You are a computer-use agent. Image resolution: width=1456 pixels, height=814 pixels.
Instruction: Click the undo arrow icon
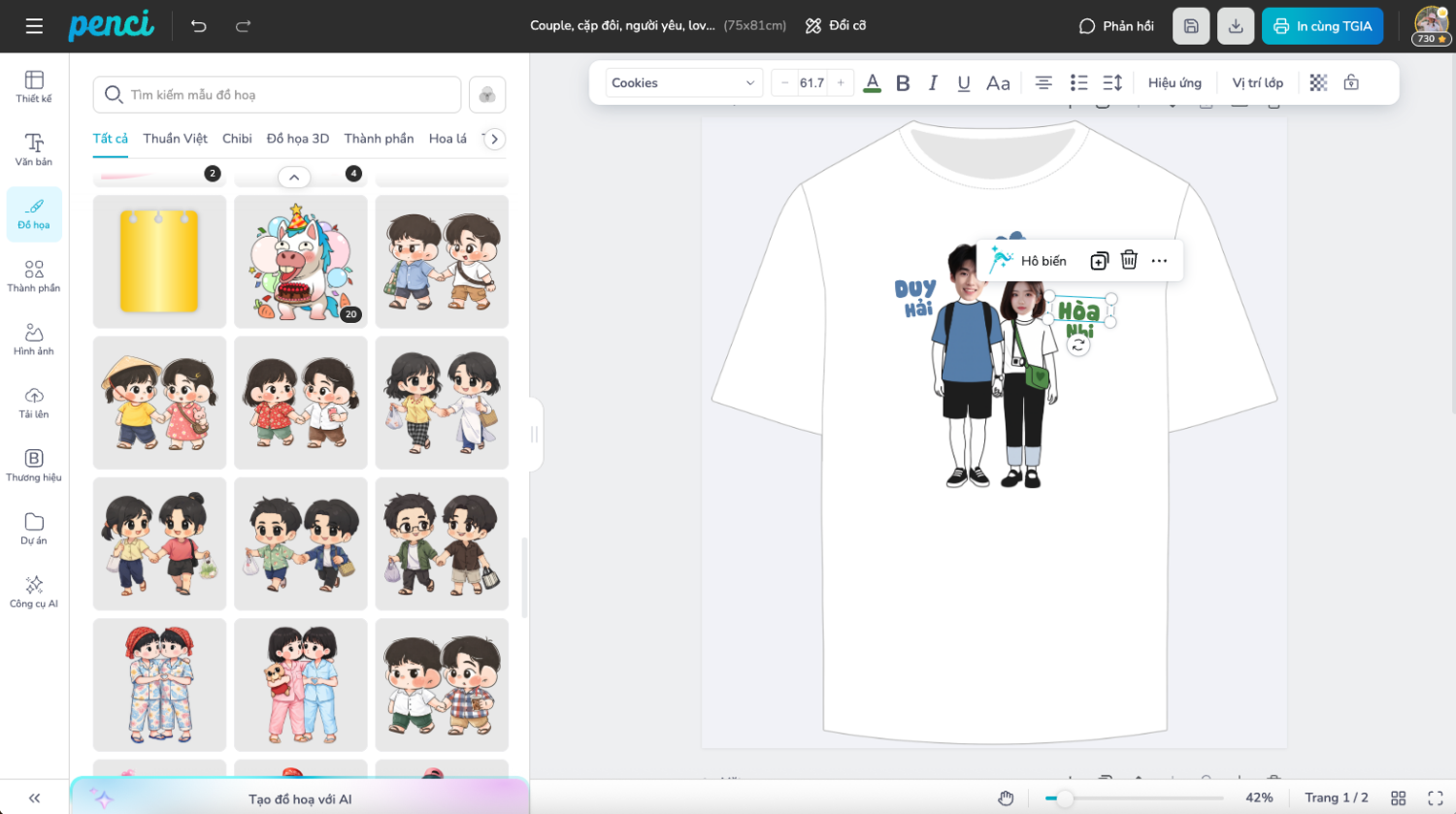(x=199, y=26)
